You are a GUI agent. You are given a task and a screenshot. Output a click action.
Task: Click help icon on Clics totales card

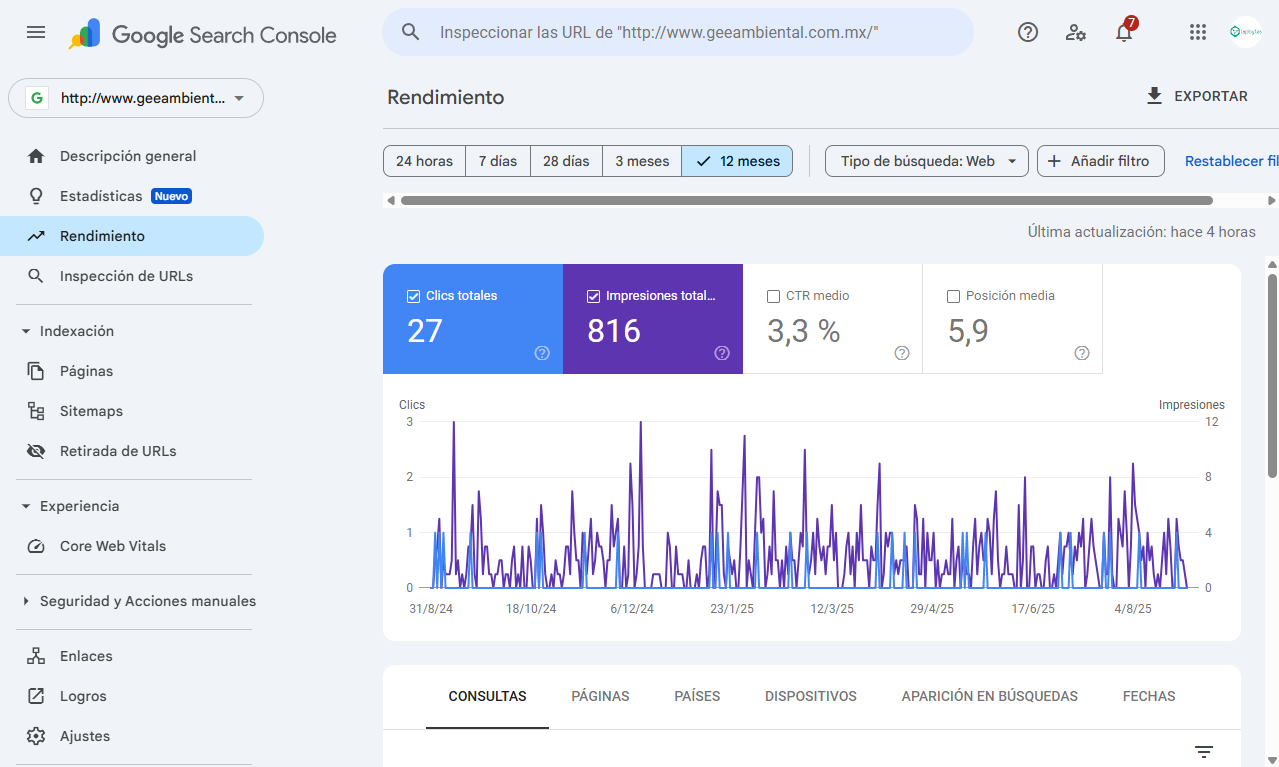[x=542, y=353]
